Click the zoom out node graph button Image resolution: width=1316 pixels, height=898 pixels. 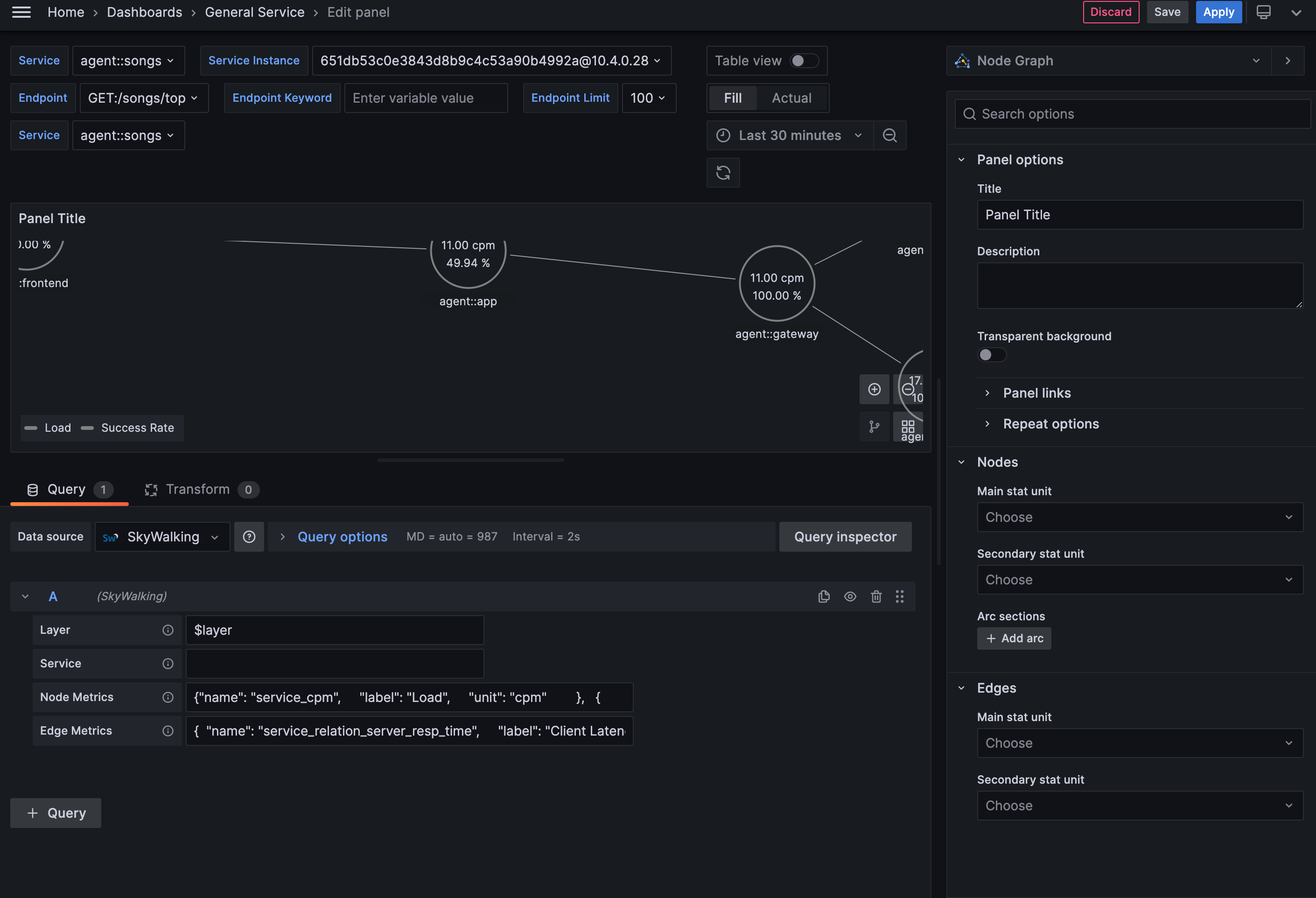point(908,390)
